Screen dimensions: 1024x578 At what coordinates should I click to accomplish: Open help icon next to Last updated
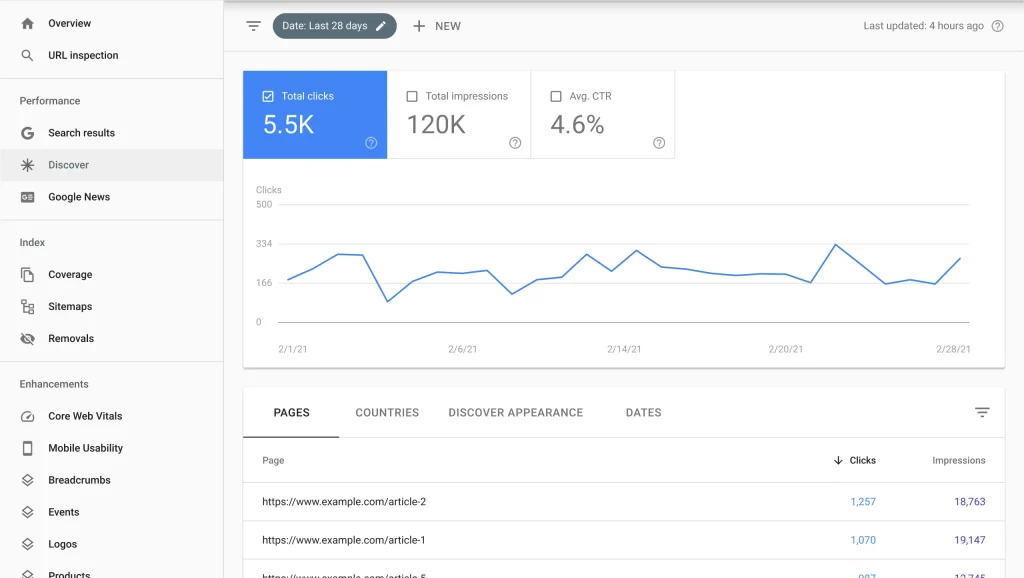coord(997,26)
